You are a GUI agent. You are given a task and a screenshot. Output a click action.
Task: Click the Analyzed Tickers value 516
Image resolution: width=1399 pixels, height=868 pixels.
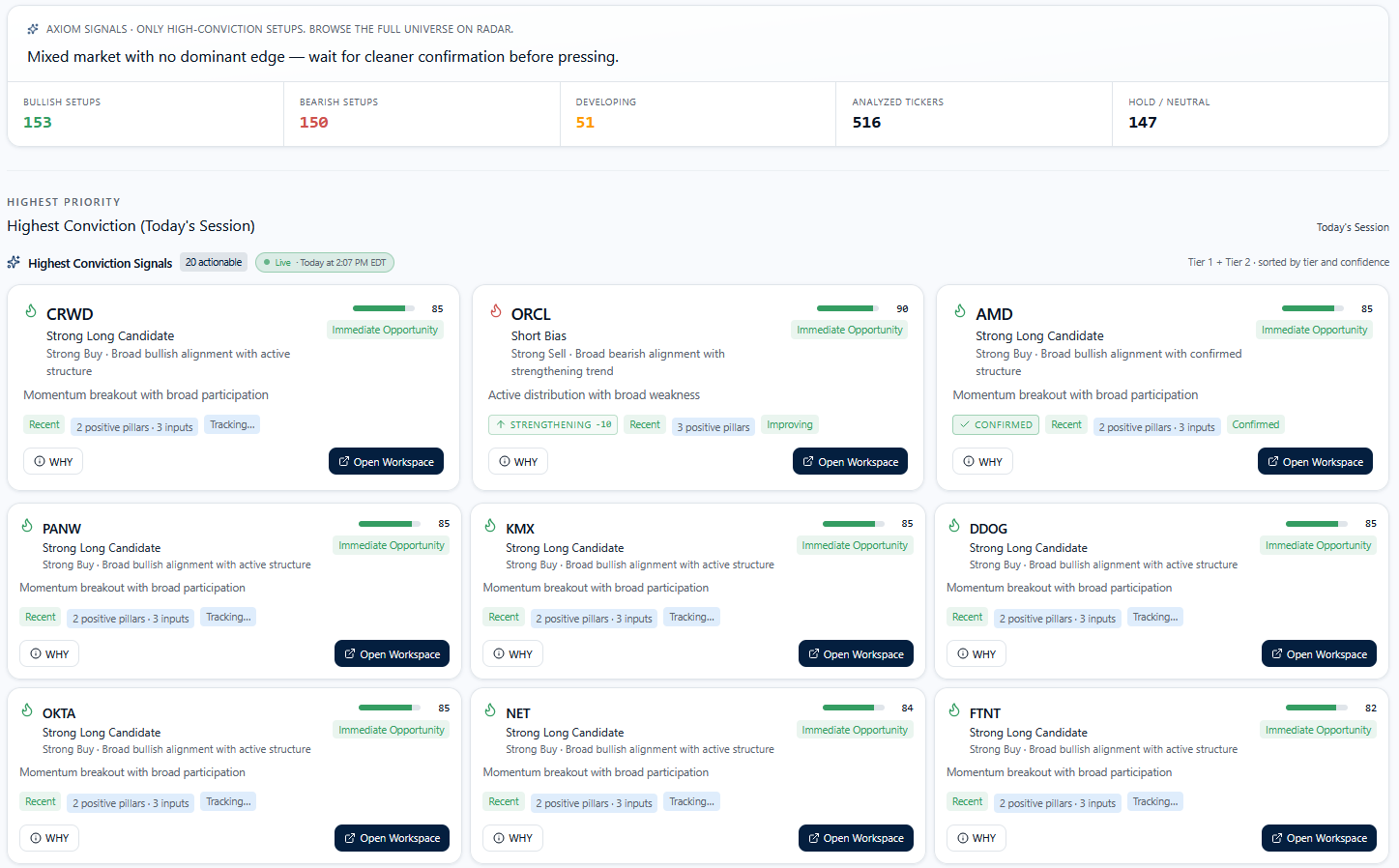(866, 123)
